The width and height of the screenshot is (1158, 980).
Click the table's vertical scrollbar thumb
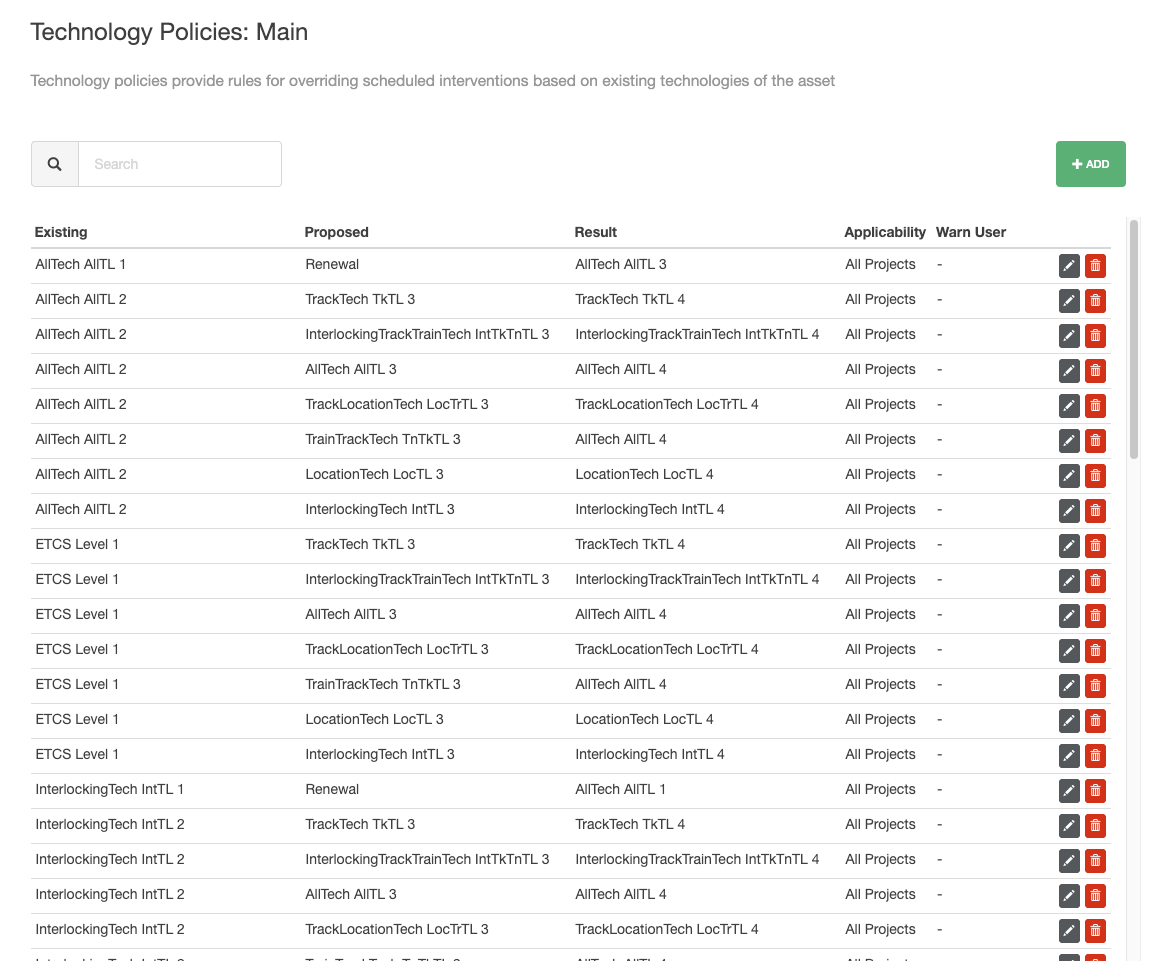coord(1134,340)
